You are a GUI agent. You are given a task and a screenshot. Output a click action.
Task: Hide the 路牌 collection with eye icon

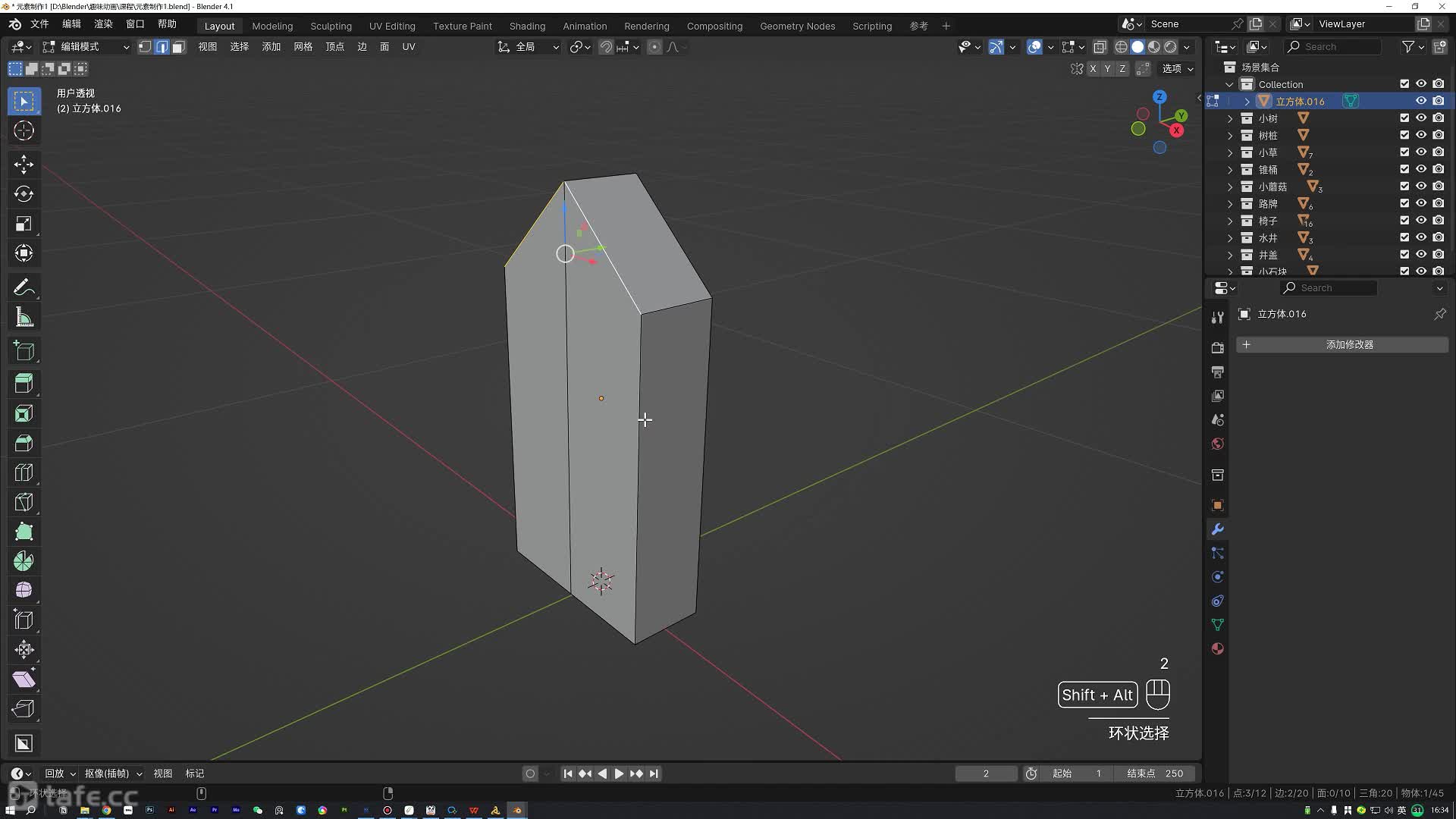pyautogui.click(x=1421, y=203)
